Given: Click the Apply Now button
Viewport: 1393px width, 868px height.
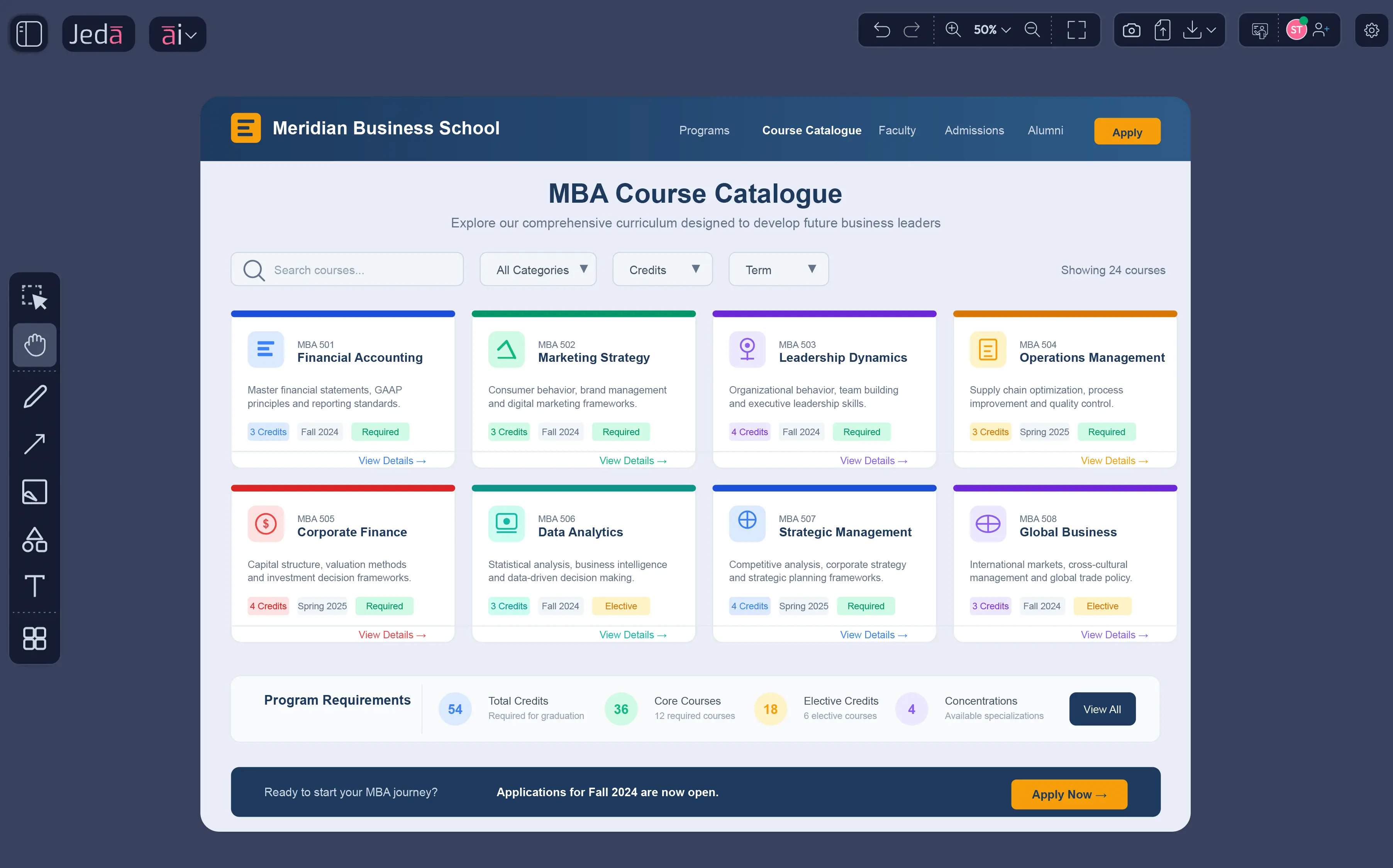Looking at the screenshot, I should point(1069,794).
